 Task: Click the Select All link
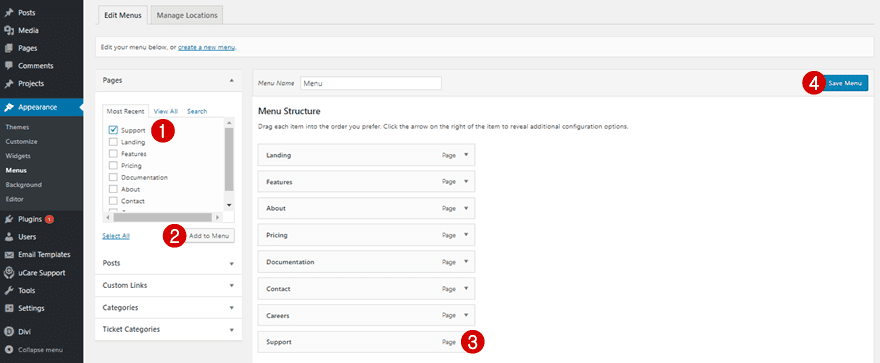(116, 236)
